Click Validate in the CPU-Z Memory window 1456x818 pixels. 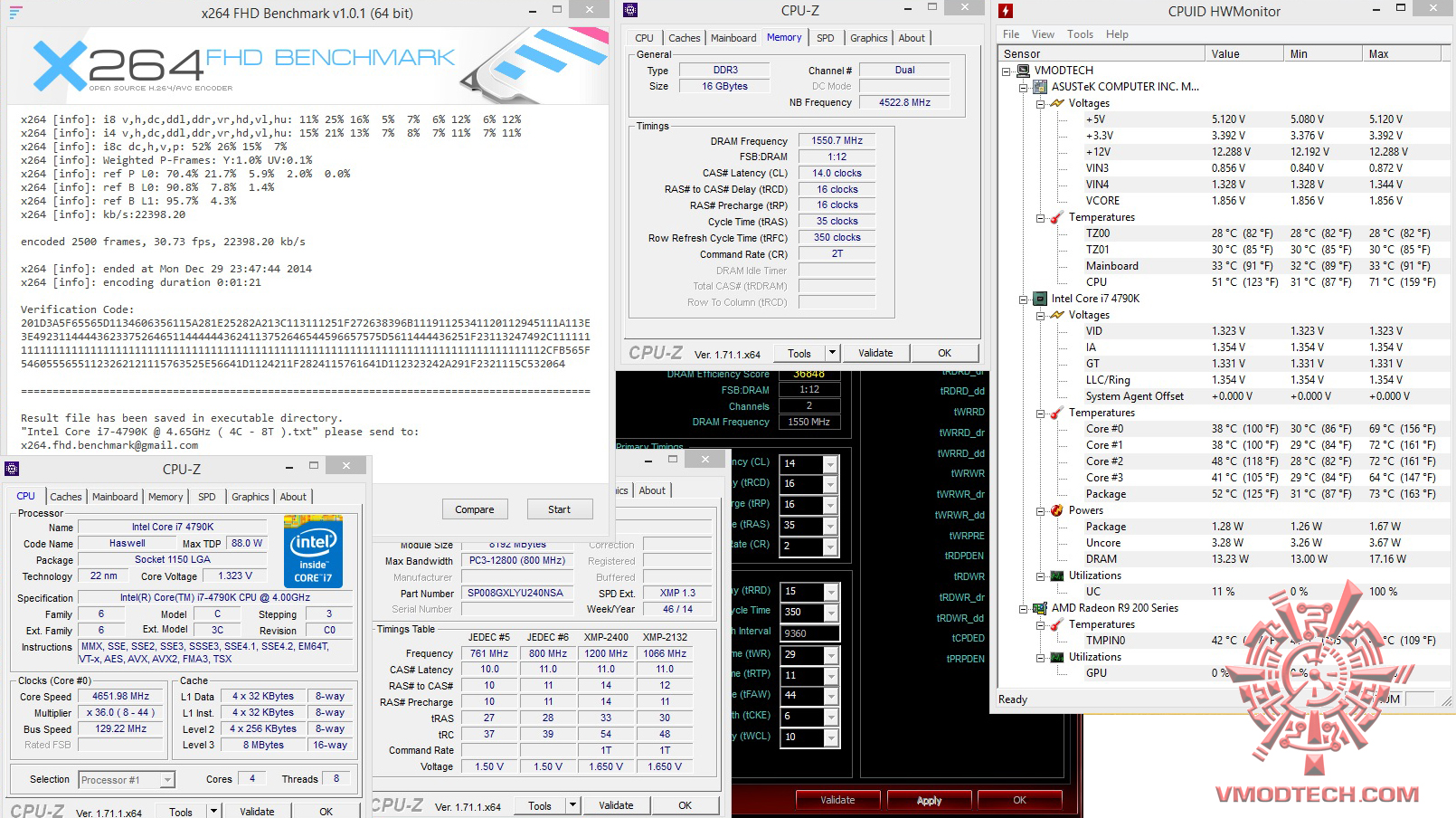[x=875, y=353]
